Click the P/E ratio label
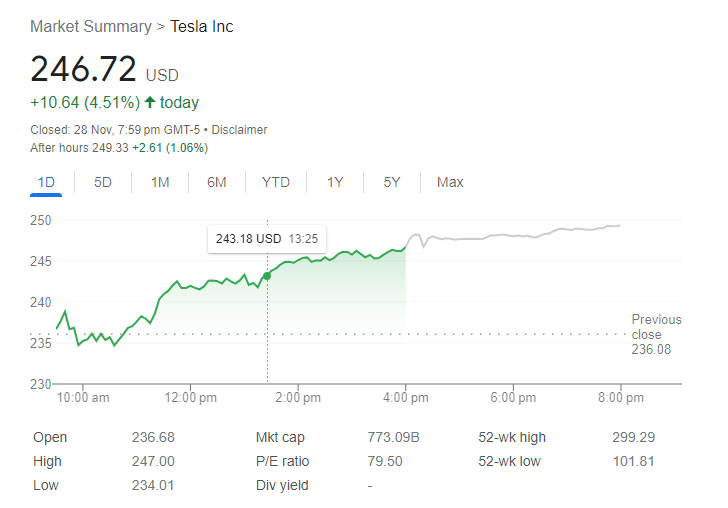 283,462
